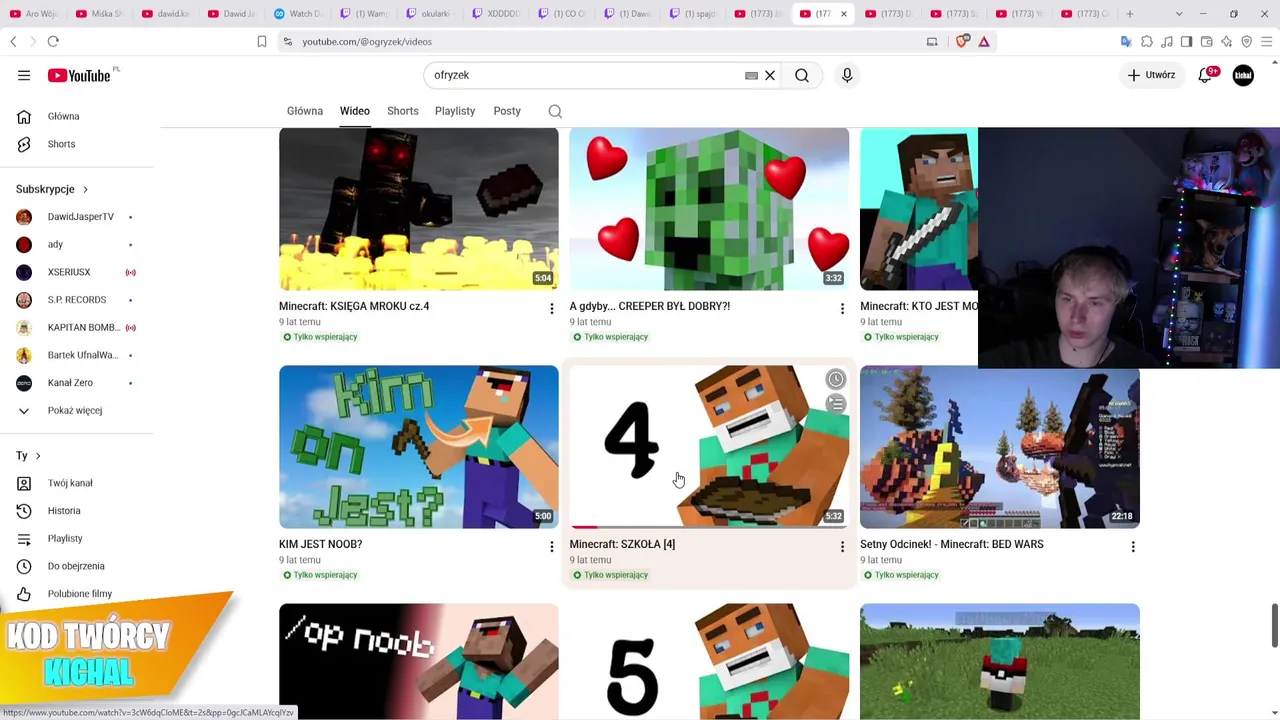Open a new browser tab

[x=1130, y=14]
